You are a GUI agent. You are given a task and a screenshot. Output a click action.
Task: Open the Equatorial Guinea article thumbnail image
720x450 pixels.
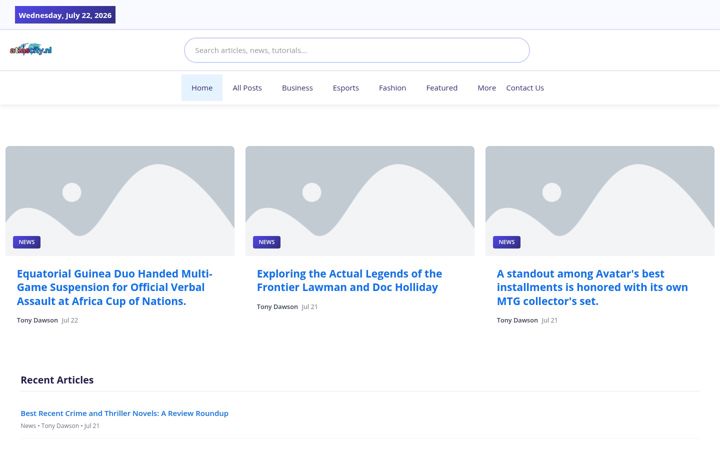120,201
